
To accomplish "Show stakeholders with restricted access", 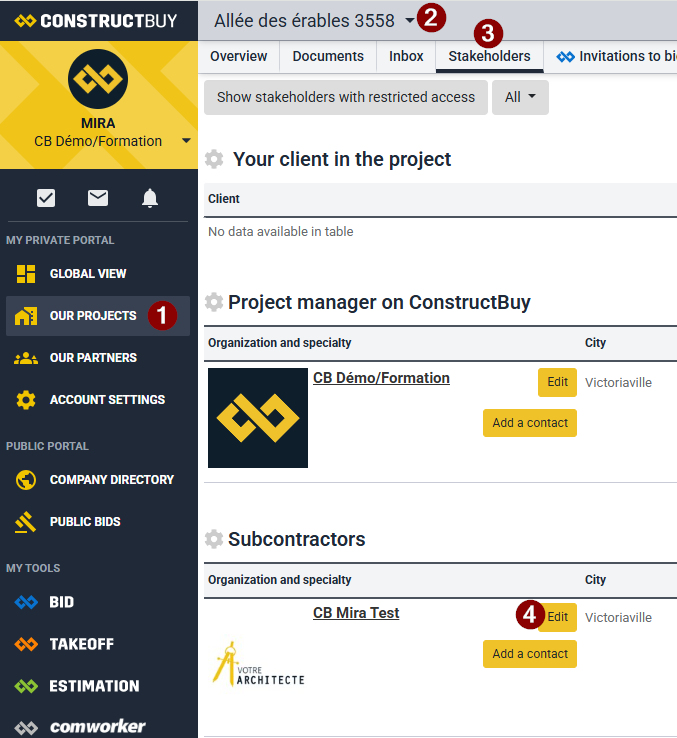I will point(346,97).
